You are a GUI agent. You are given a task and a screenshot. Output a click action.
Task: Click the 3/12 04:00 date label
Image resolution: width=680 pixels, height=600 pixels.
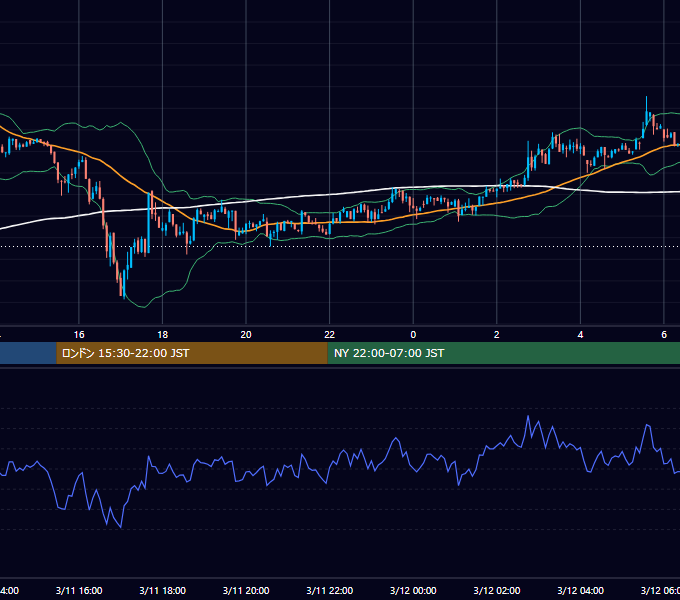click(580, 590)
